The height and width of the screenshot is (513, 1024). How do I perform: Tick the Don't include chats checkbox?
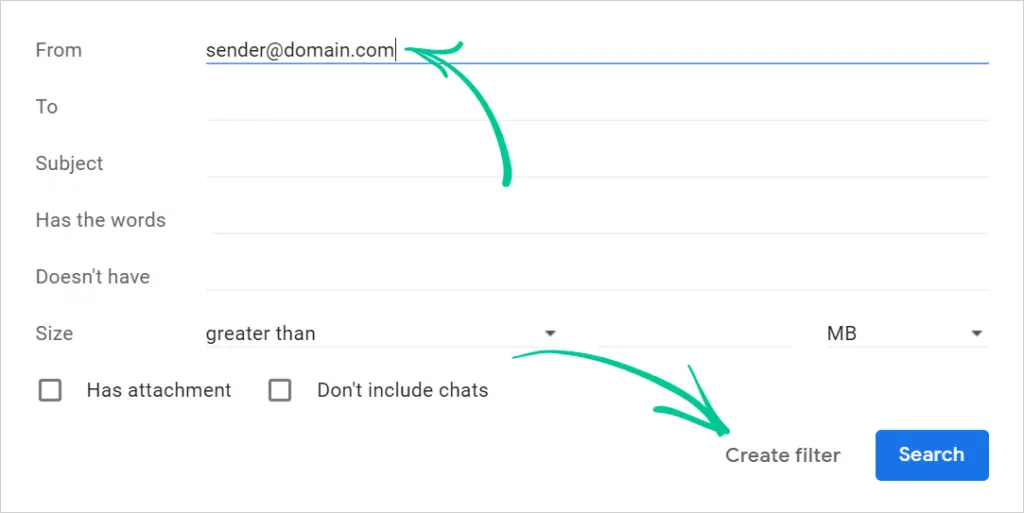tap(280, 390)
